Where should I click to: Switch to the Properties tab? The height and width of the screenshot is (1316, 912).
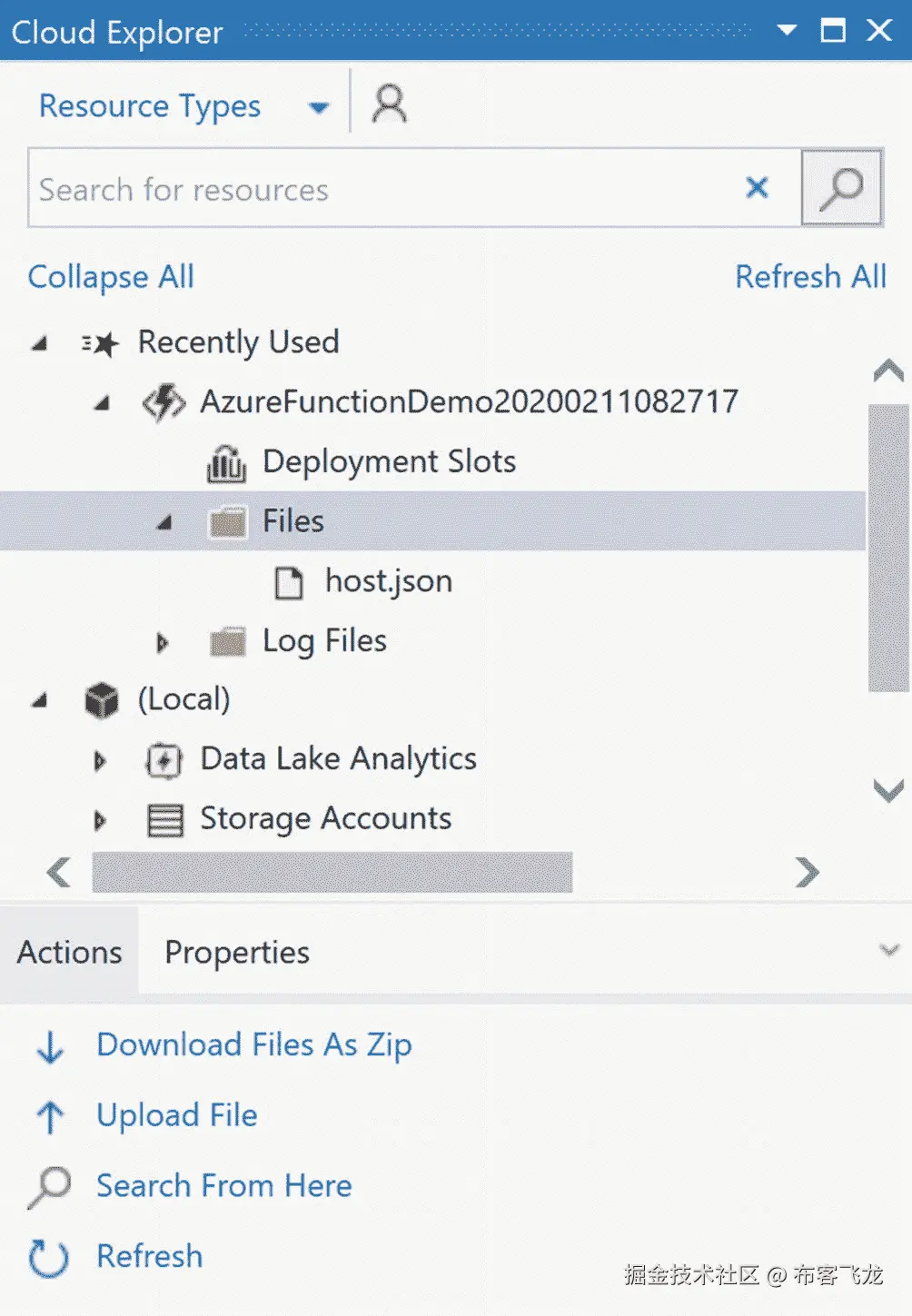click(x=237, y=952)
